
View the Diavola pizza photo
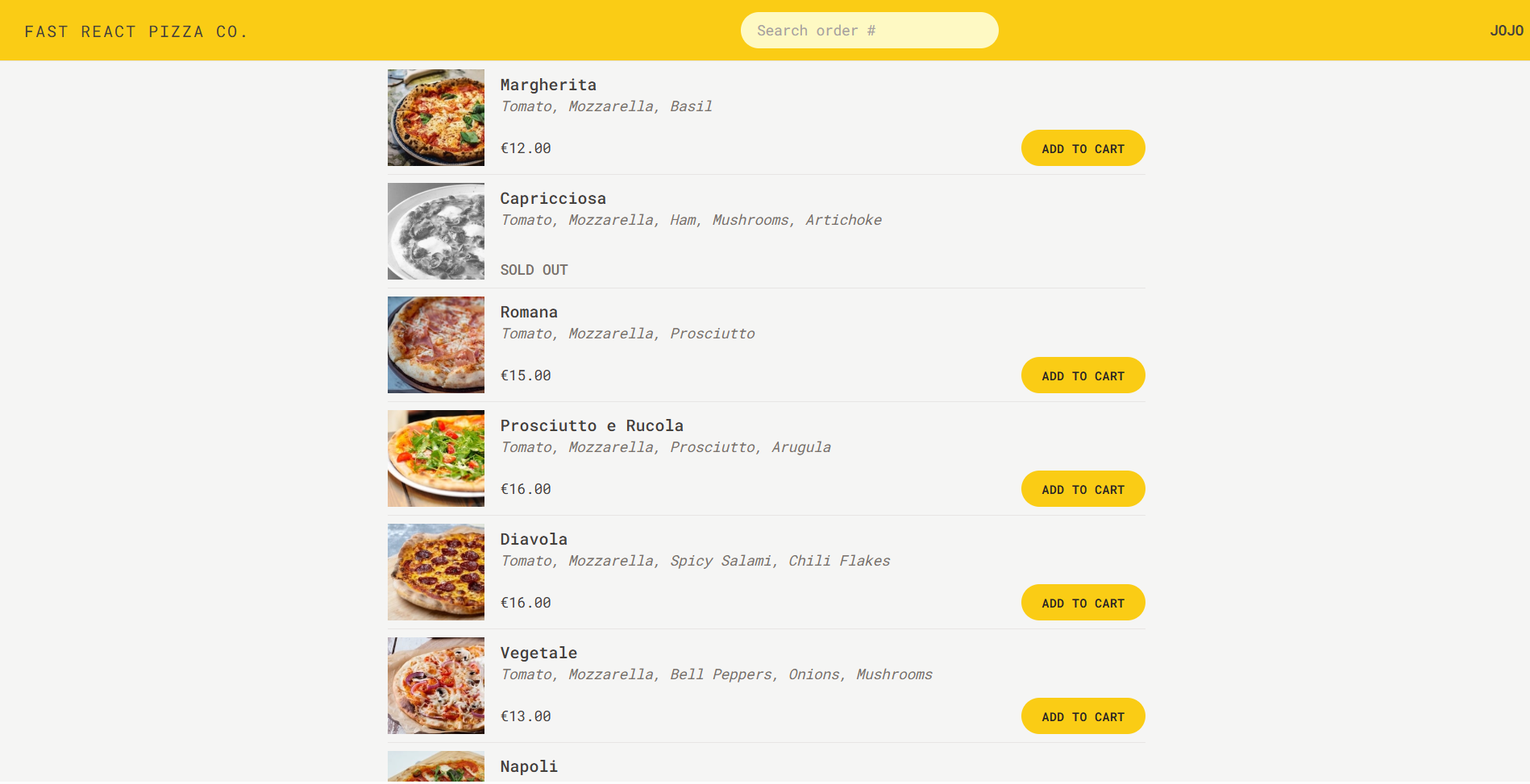pyautogui.click(x=435, y=572)
